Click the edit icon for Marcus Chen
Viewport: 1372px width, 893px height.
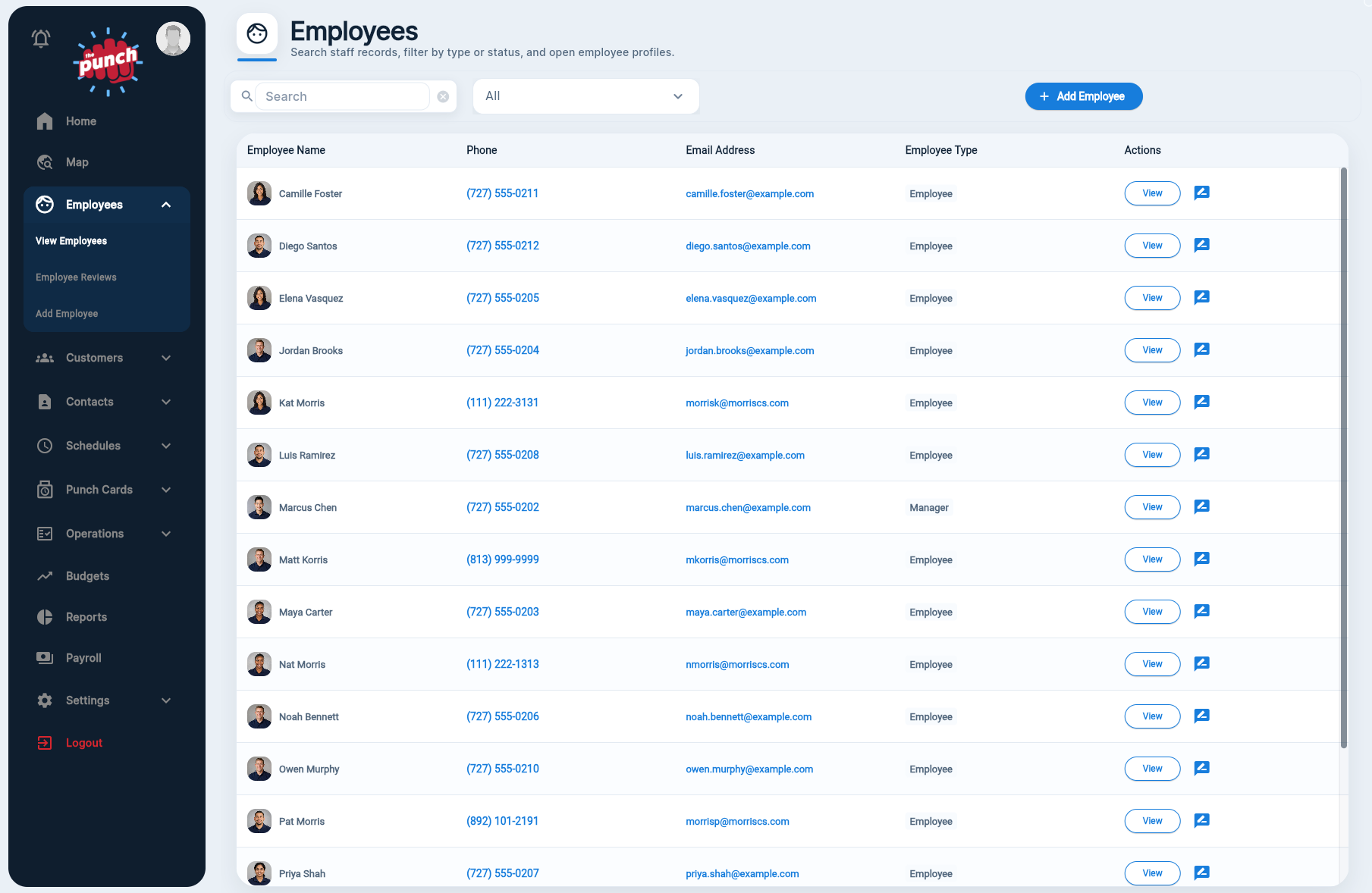[1201, 507]
